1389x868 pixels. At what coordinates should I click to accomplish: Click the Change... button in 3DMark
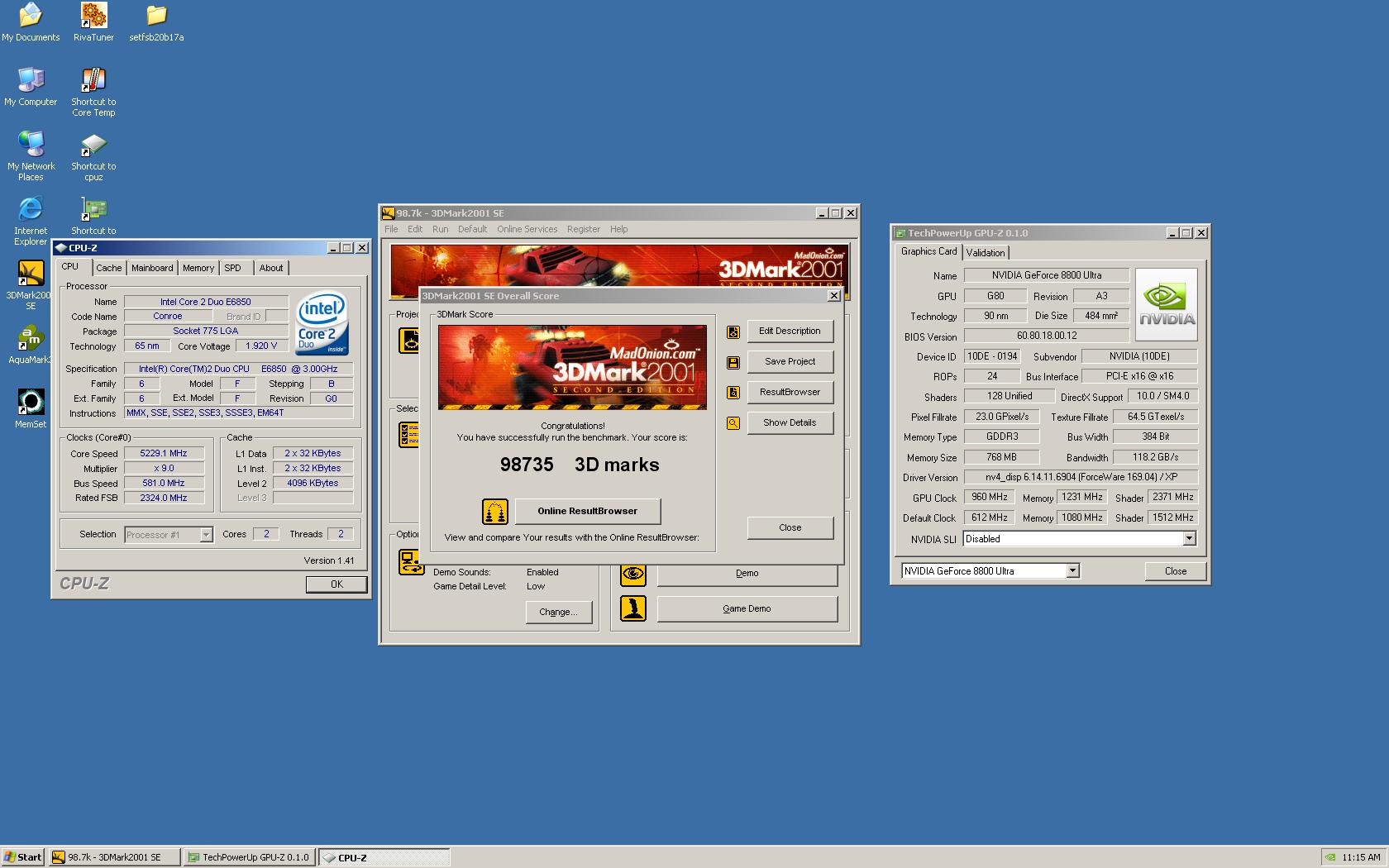(558, 612)
